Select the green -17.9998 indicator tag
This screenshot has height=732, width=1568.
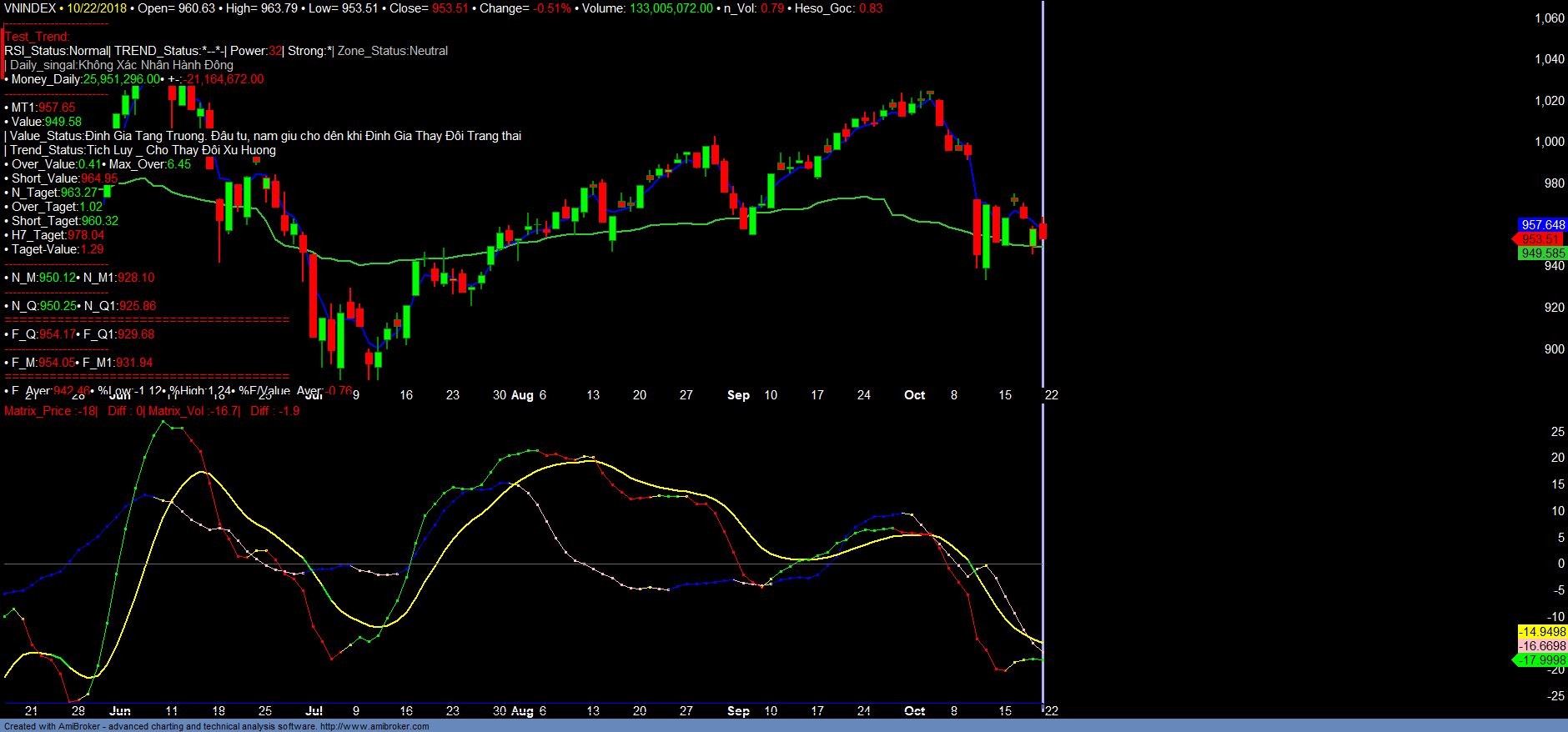coord(1541,660)
